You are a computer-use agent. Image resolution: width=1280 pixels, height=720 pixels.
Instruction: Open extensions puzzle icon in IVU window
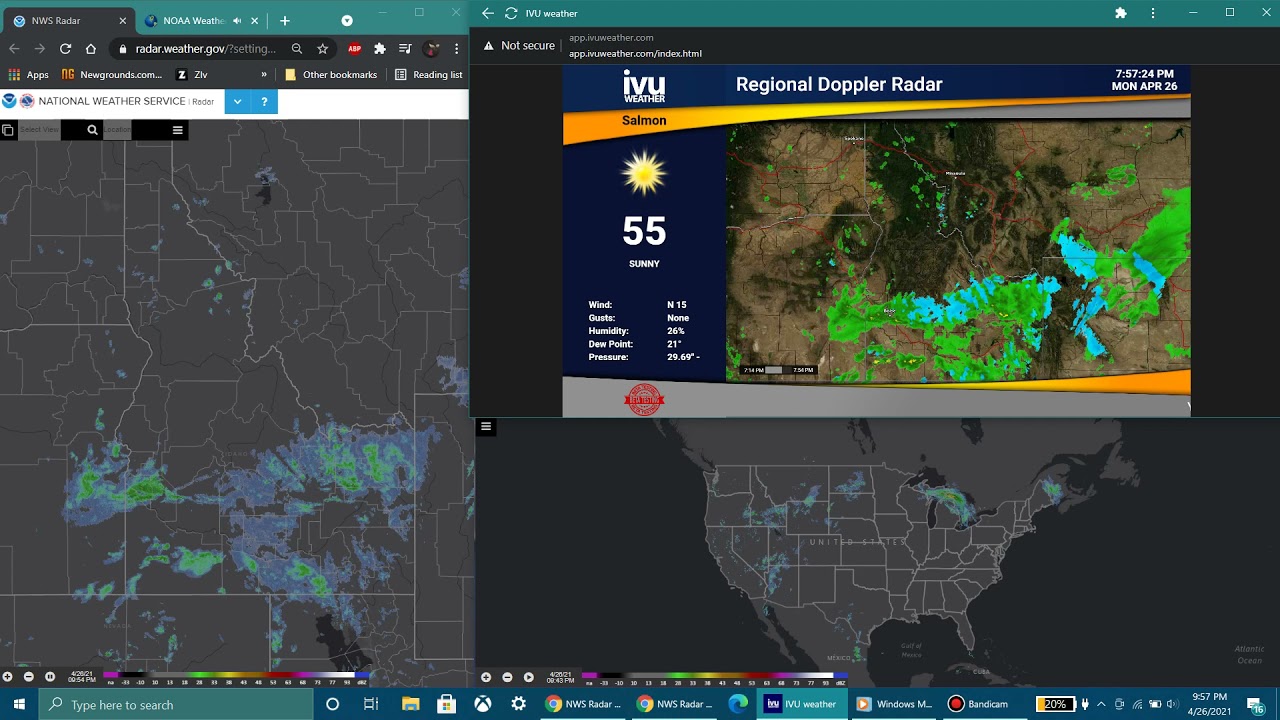pyautogui.click(x=1121, y=13)
